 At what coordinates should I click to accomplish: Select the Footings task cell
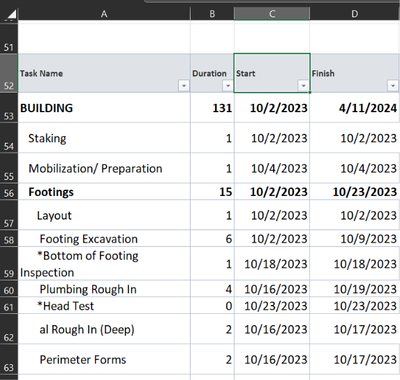104,192
